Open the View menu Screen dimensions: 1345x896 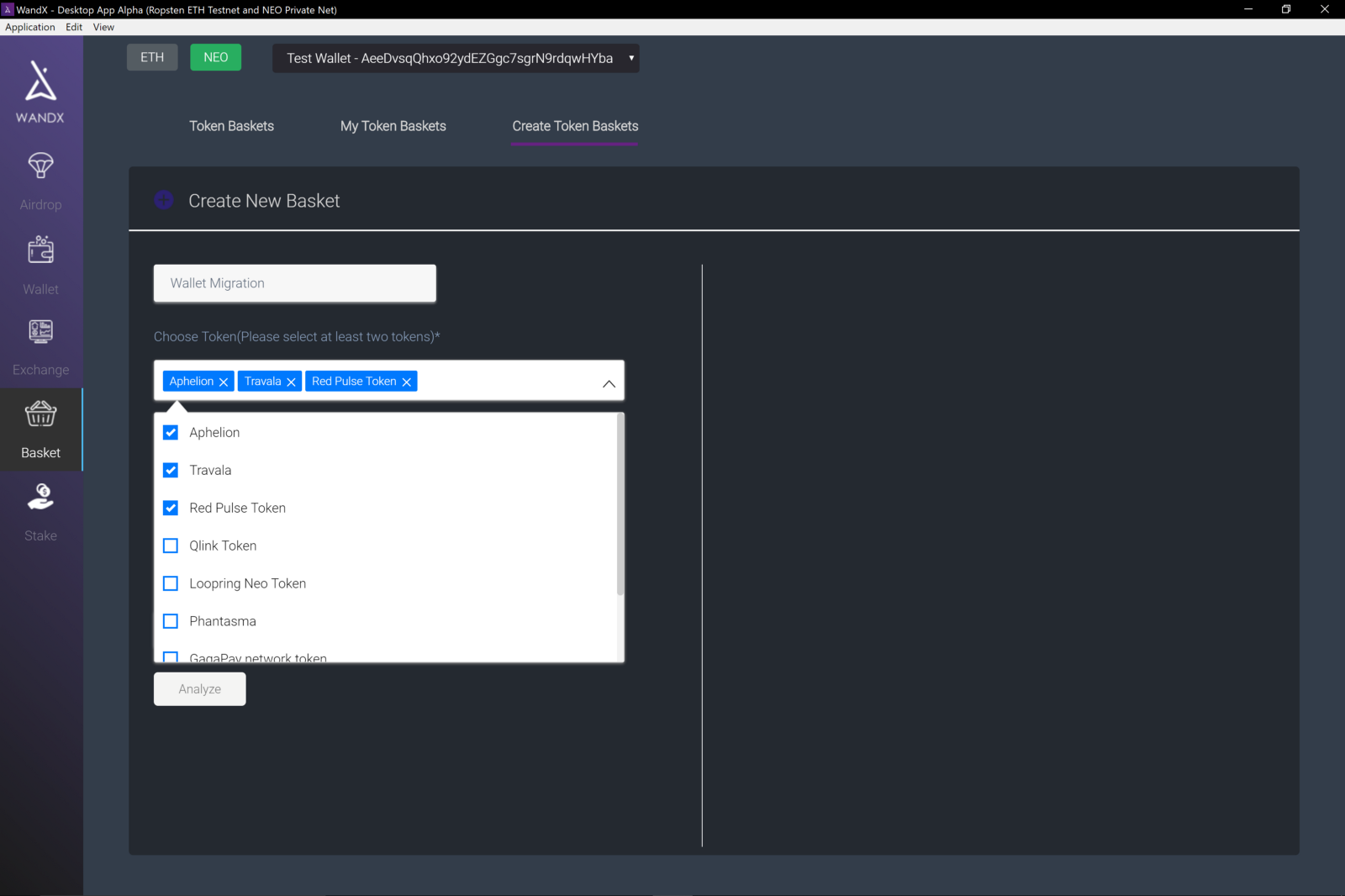tap(103, 27)
